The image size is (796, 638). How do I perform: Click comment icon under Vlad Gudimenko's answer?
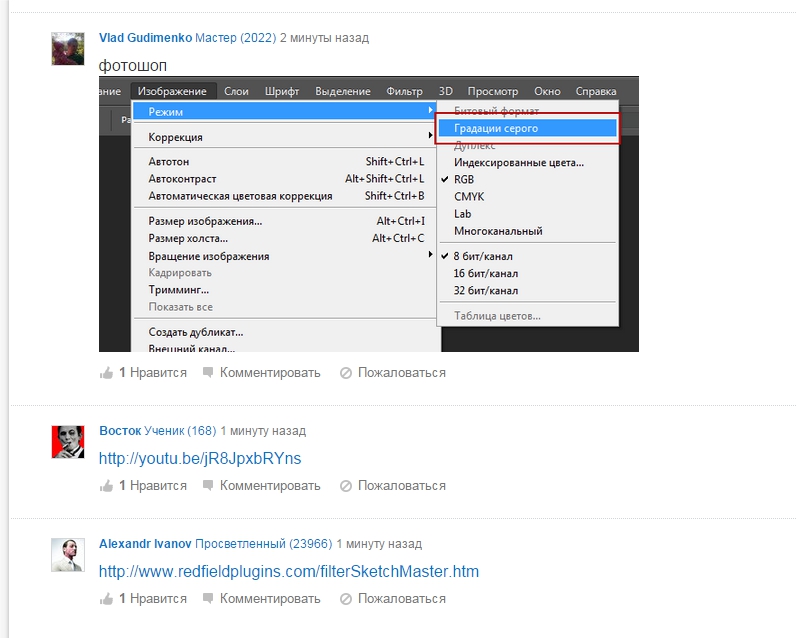tap(208, 373)
